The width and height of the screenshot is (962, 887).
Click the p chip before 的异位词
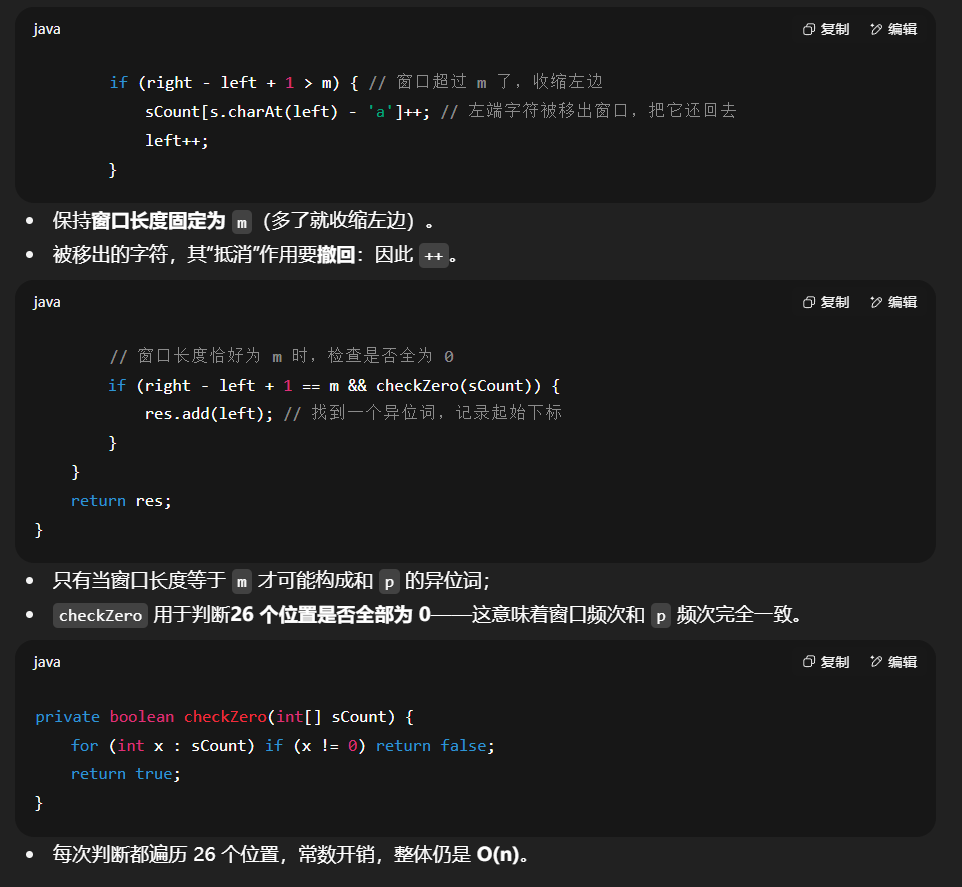[x=388, y=581]
